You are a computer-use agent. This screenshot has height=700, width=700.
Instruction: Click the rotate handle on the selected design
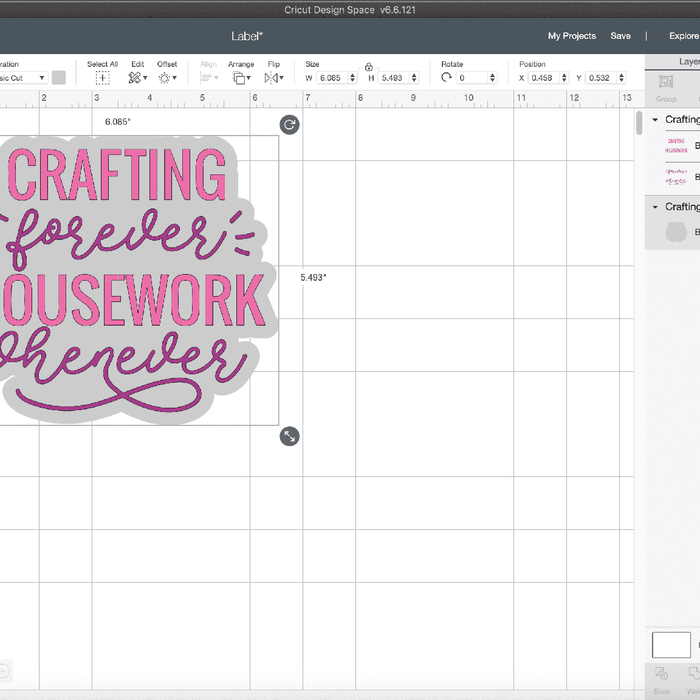click(x=289, y=125)
